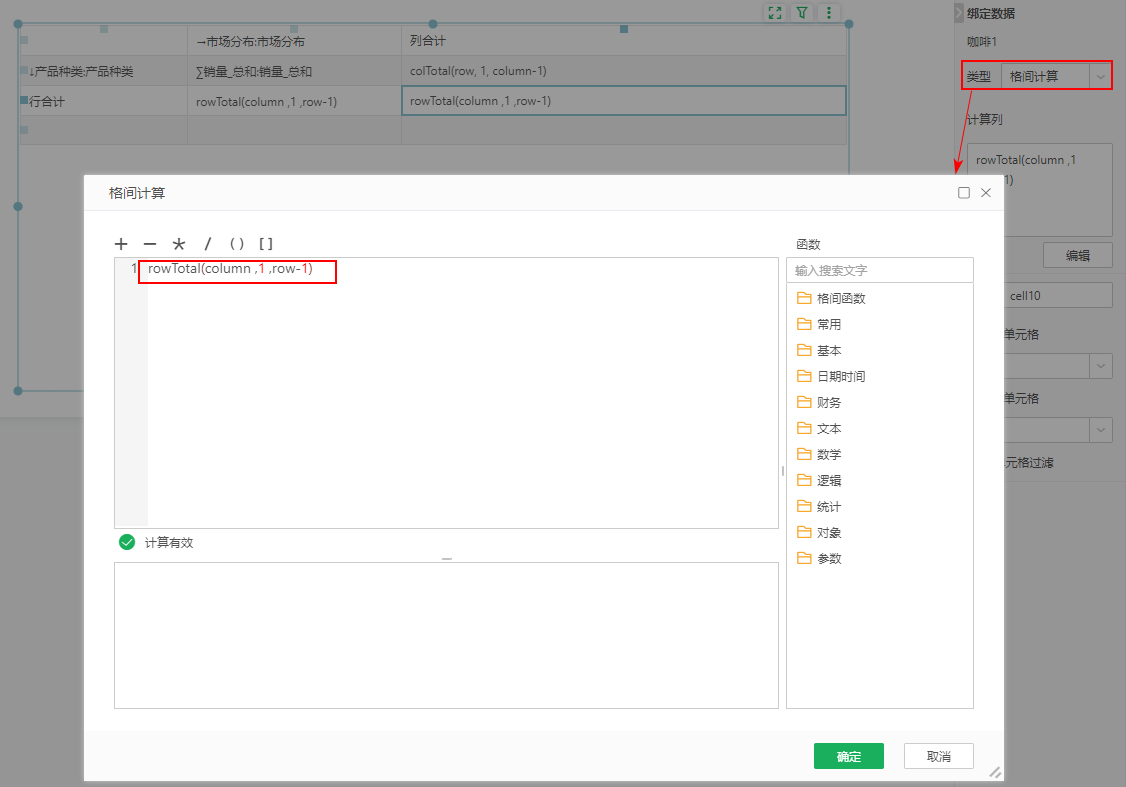
Task: Insert the multiply asterisk operator
Action: (179, 244)
